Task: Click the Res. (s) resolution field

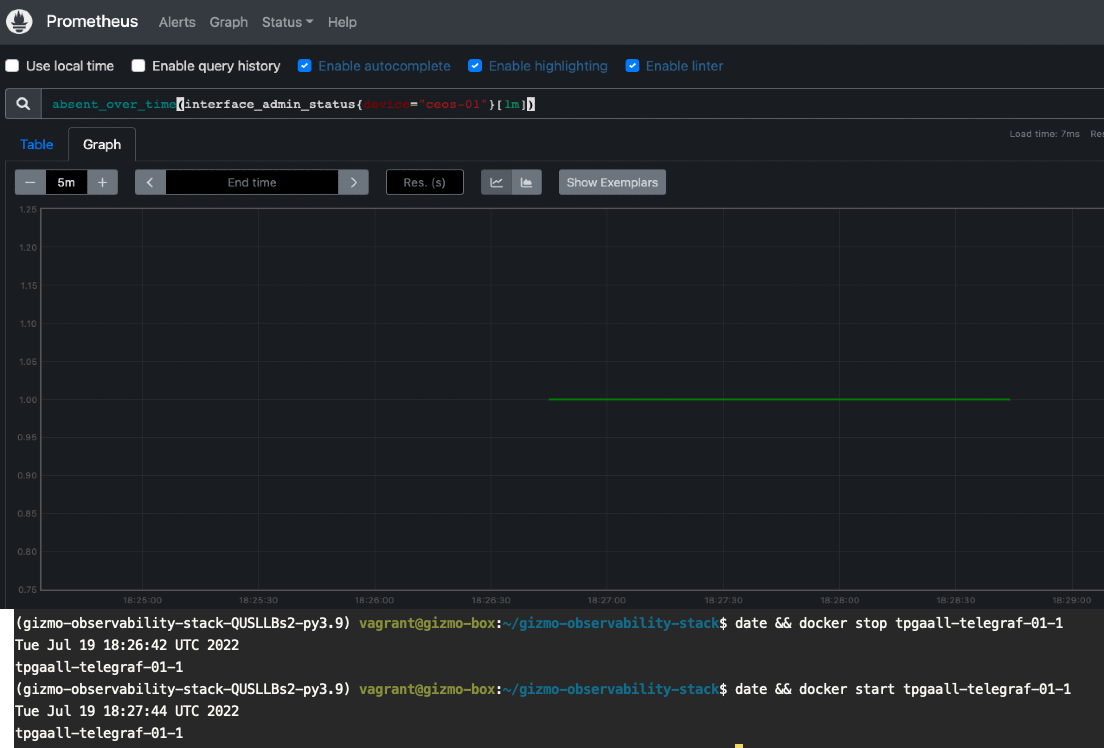Action: pyautogui.click(x=425, y=182)
